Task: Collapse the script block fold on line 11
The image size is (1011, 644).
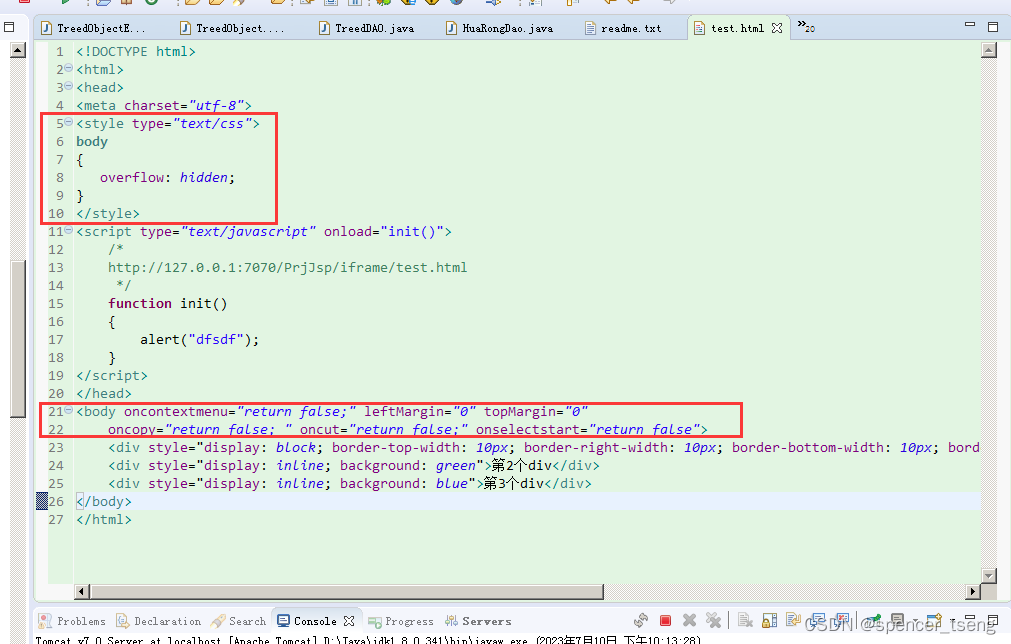Action: pyautogui.click(x=68, y=230)
